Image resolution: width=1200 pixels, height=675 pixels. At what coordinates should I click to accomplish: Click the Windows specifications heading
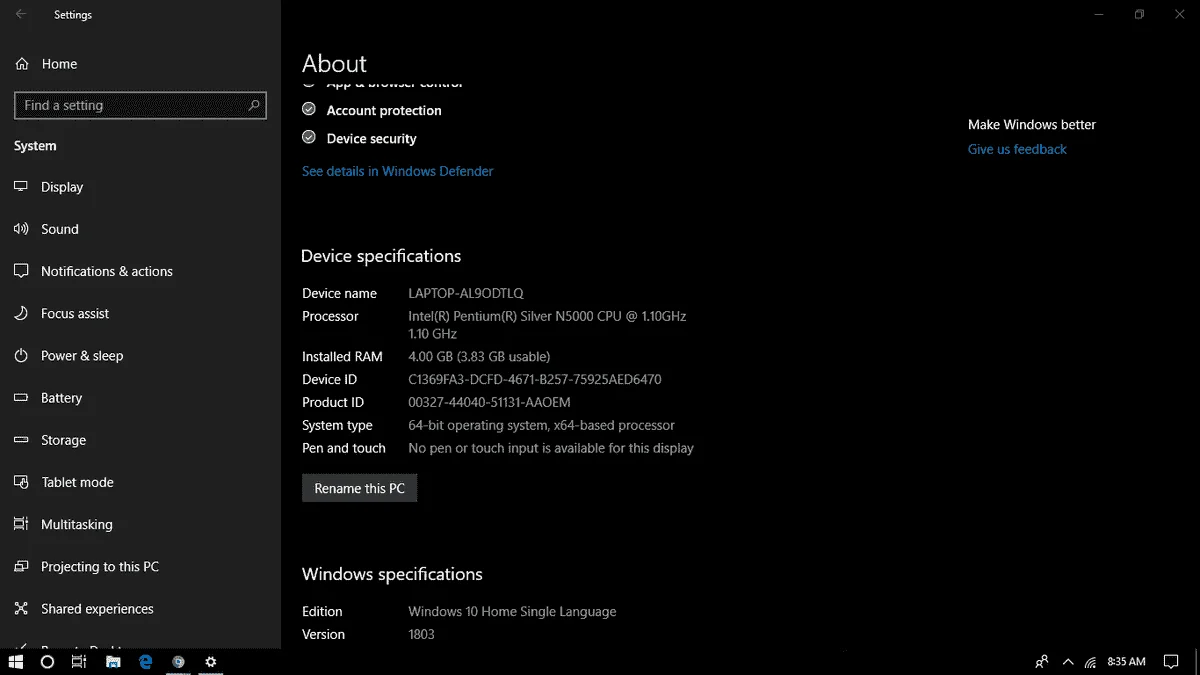(x=392, y=574)
